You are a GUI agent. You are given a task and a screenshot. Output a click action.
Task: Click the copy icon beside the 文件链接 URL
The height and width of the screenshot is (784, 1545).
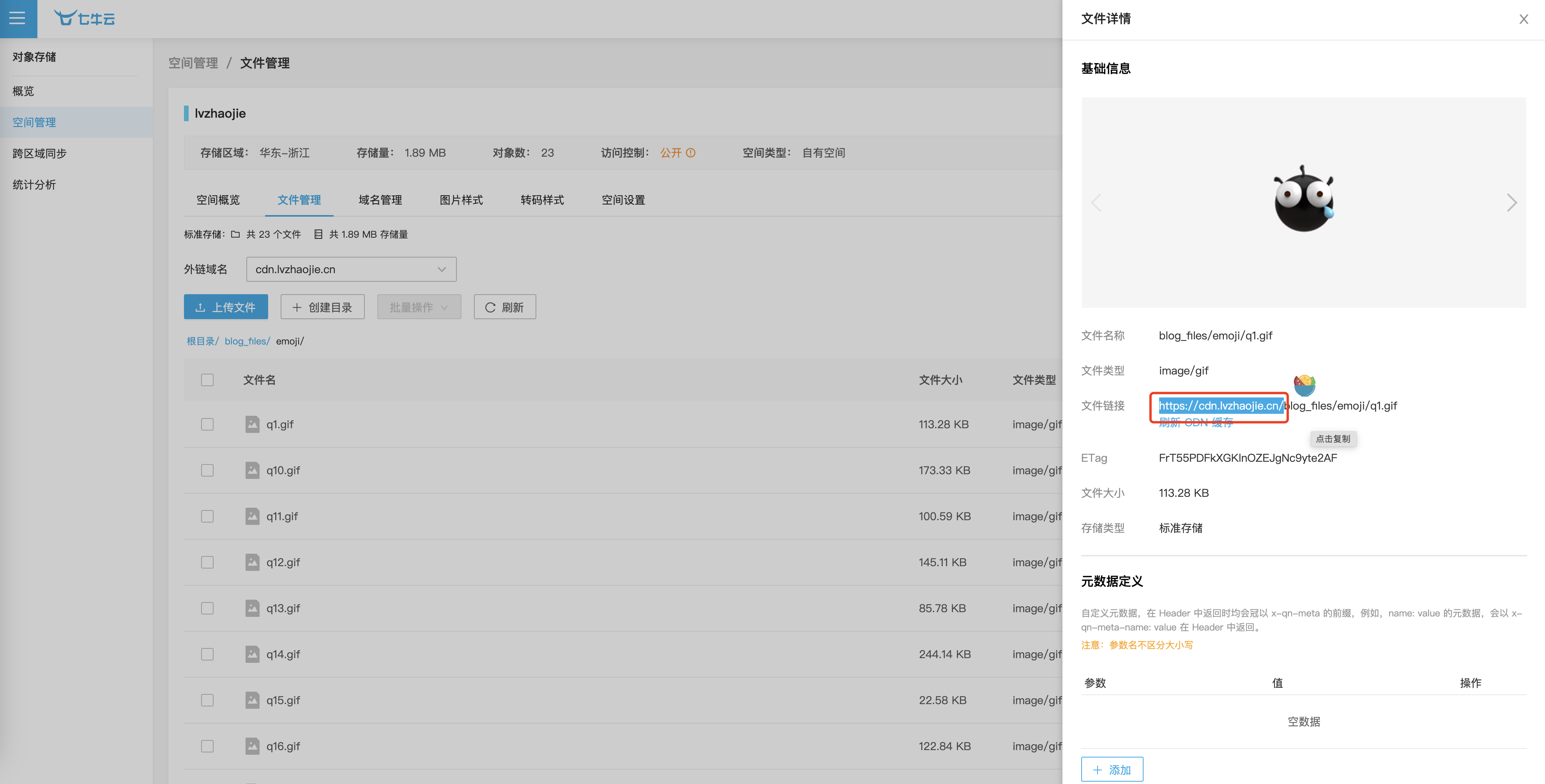coord(1304,385)
